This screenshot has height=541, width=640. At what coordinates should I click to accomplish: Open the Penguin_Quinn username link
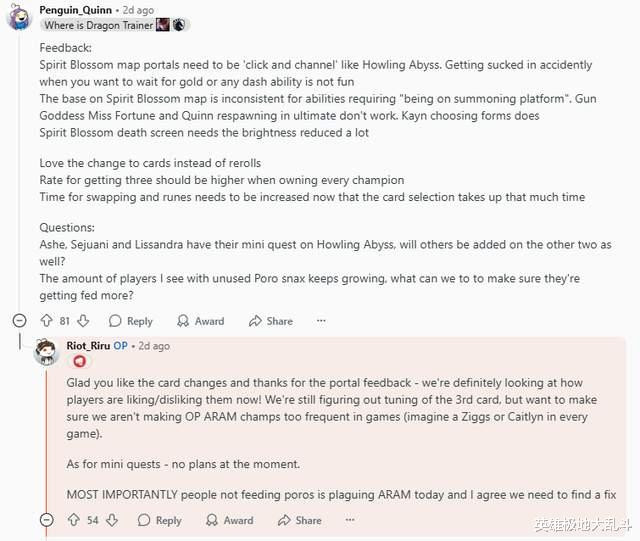[76, 10]
